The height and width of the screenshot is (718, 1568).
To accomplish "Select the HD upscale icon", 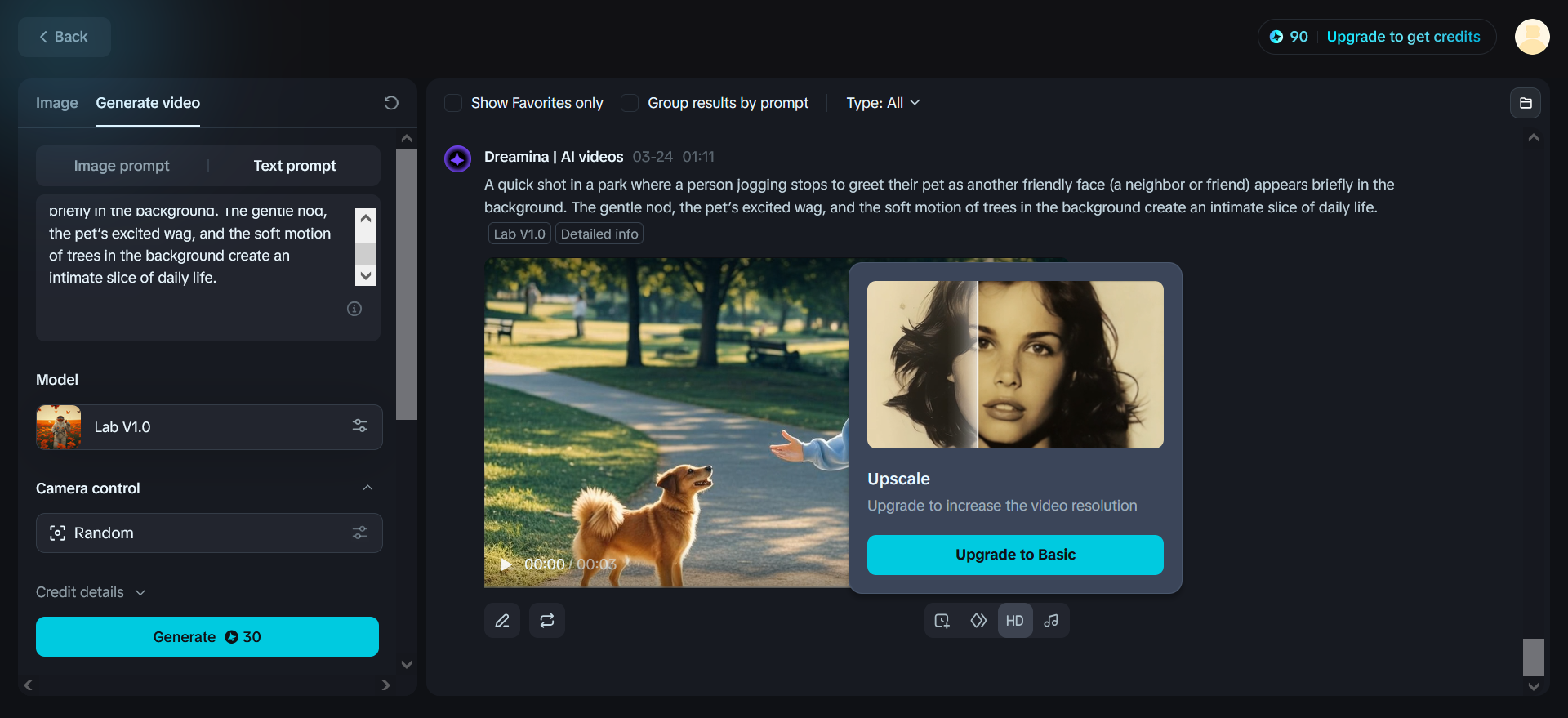I will (x=1015, y=621).
